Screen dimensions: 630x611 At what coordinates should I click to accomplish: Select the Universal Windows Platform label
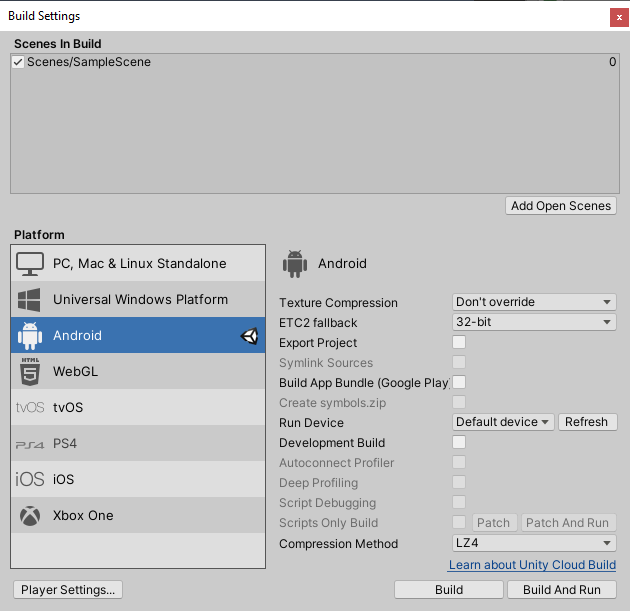click(x=140, y=300)
